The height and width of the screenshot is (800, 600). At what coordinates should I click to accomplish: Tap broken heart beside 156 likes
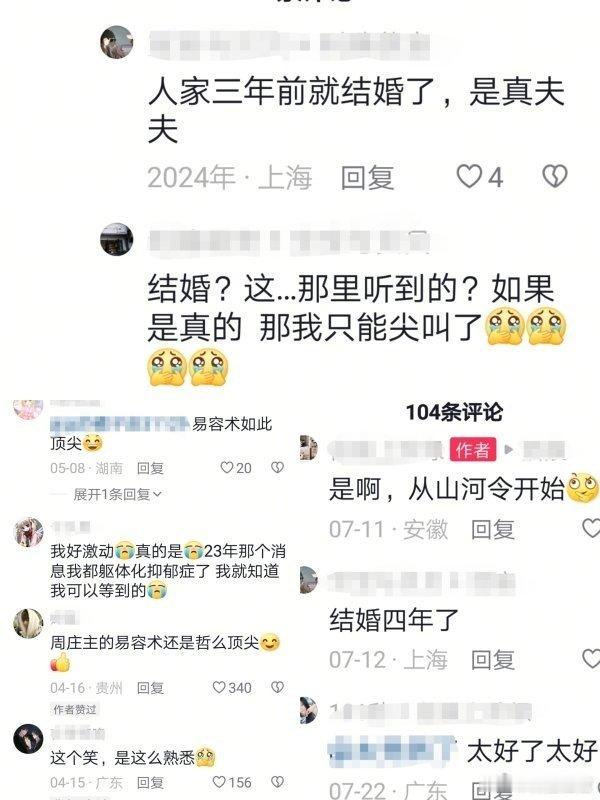coord(277,782)
